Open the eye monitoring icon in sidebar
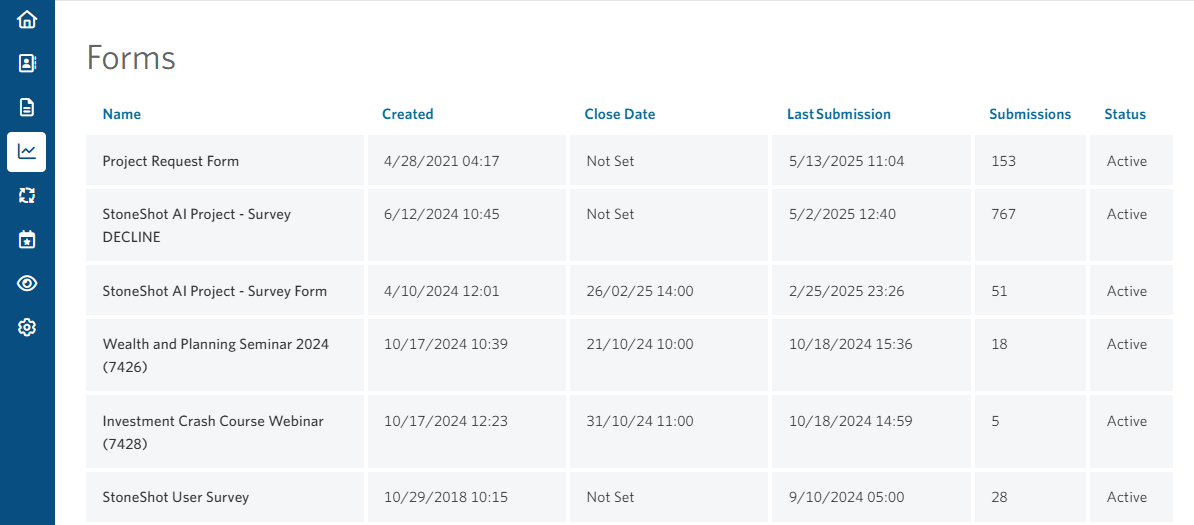Viewport: 1194px width, 525px height. (27, 283)
